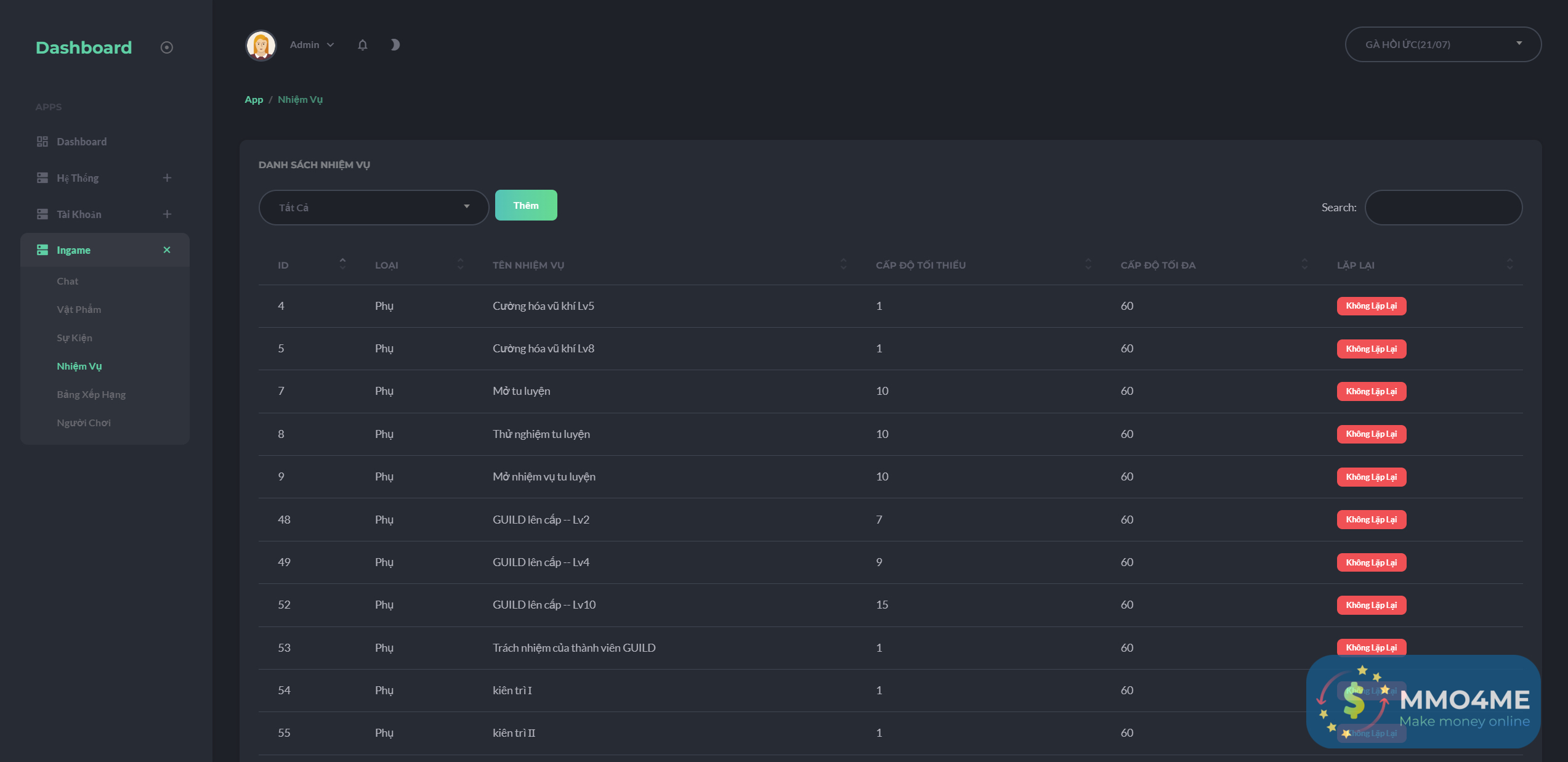Click the Dashboard logo title
This screenshot has height=762, width=1568.
pyautogui.click(x=84, y=47)
